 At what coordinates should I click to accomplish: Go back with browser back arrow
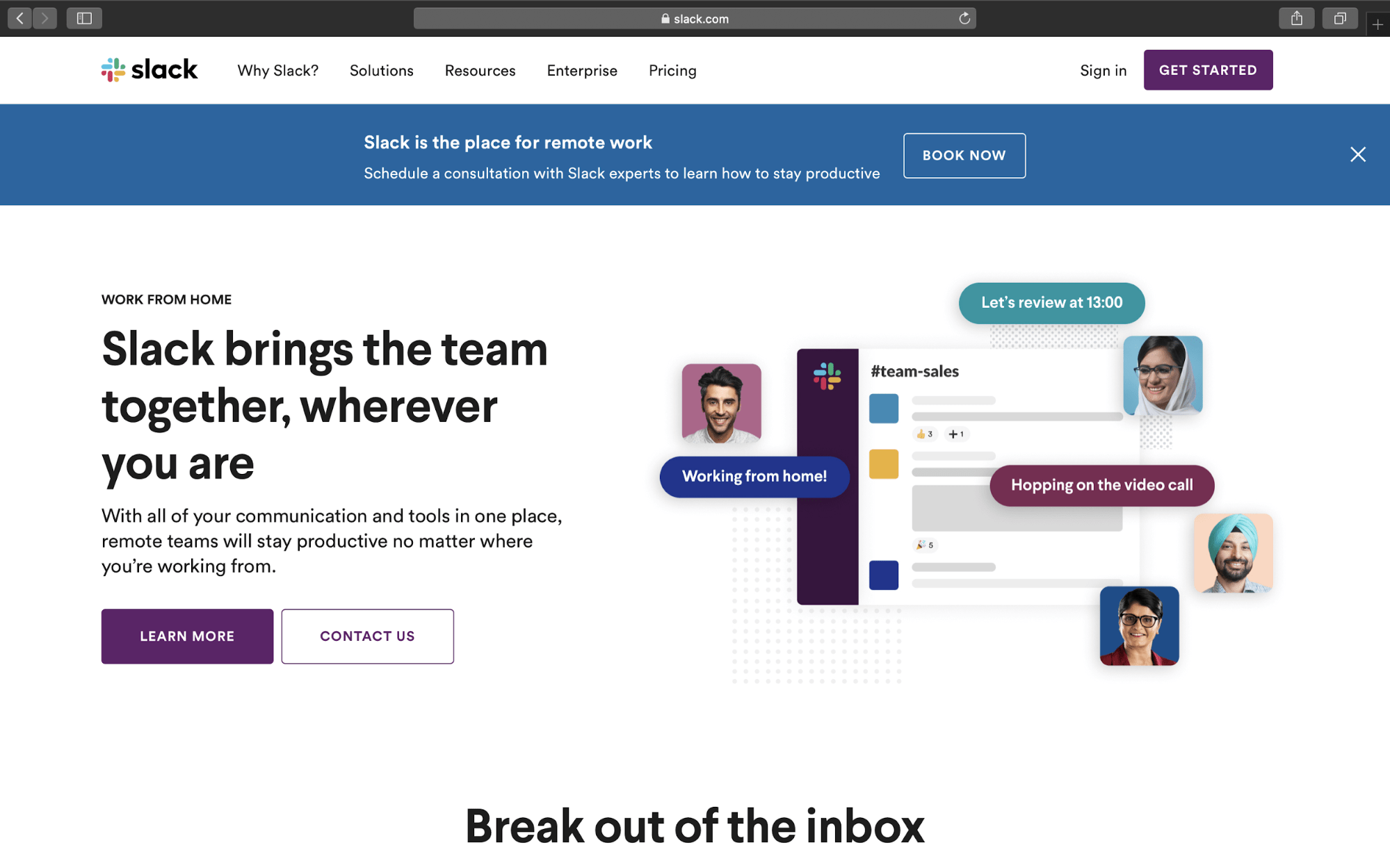[x=19, y=18]
